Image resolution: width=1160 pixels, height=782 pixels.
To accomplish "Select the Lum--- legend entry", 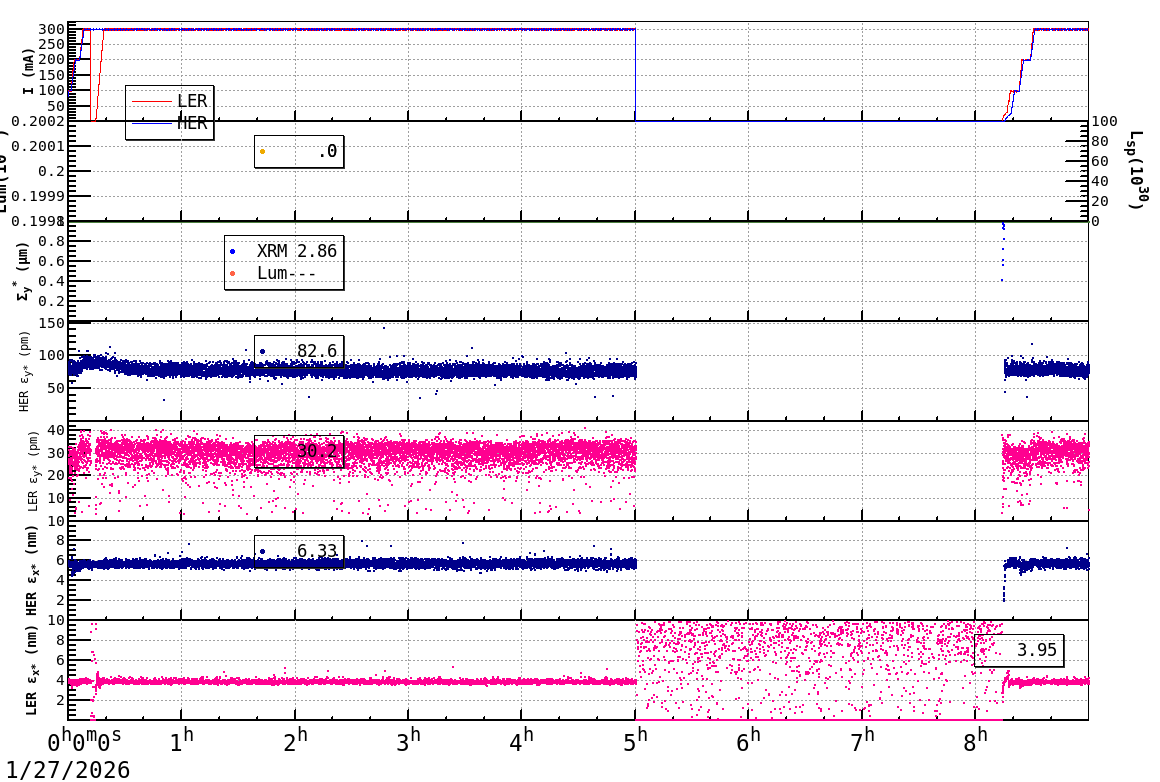I will click(286, 273).
